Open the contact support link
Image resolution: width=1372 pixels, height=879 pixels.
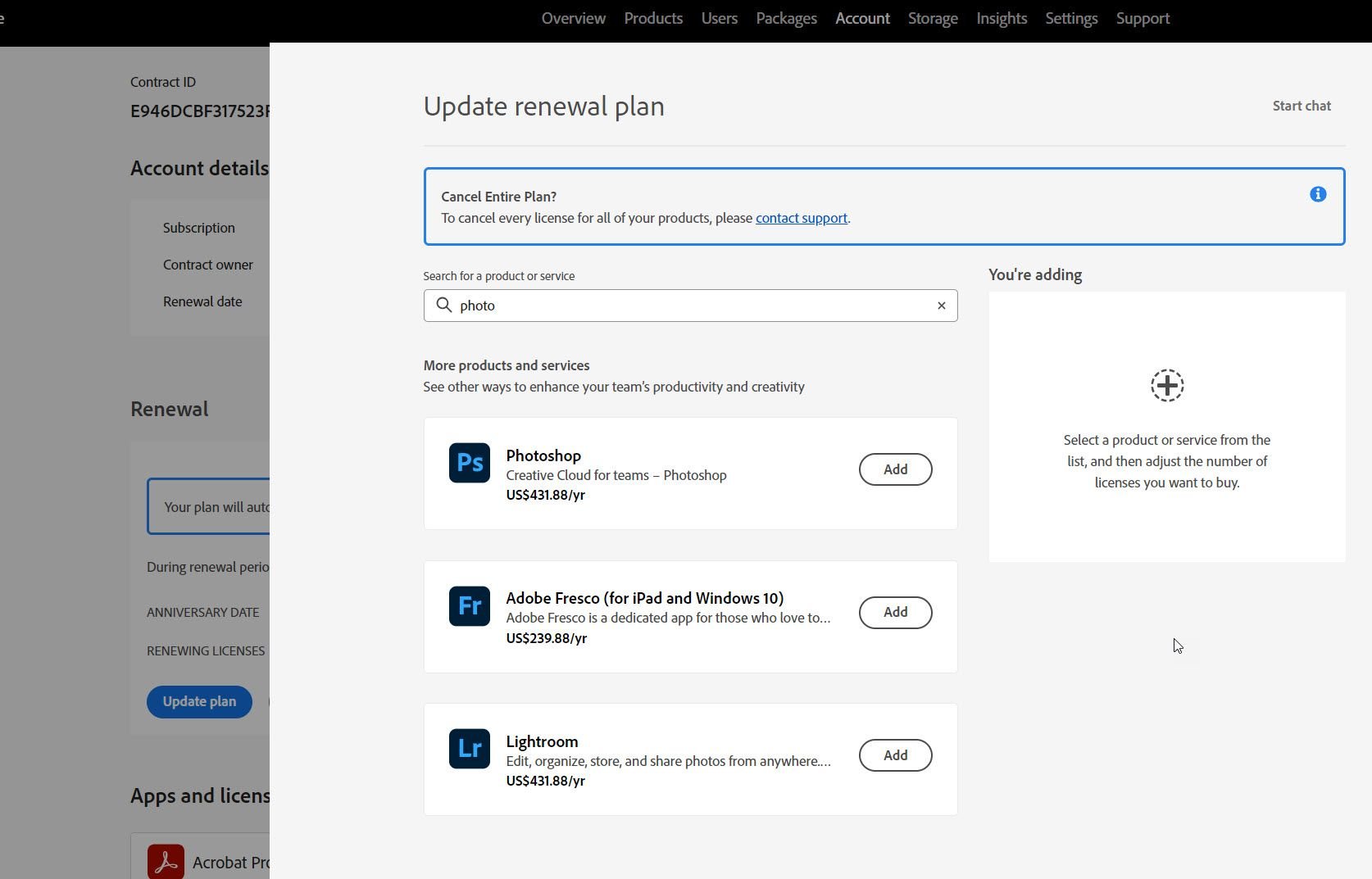801,218
